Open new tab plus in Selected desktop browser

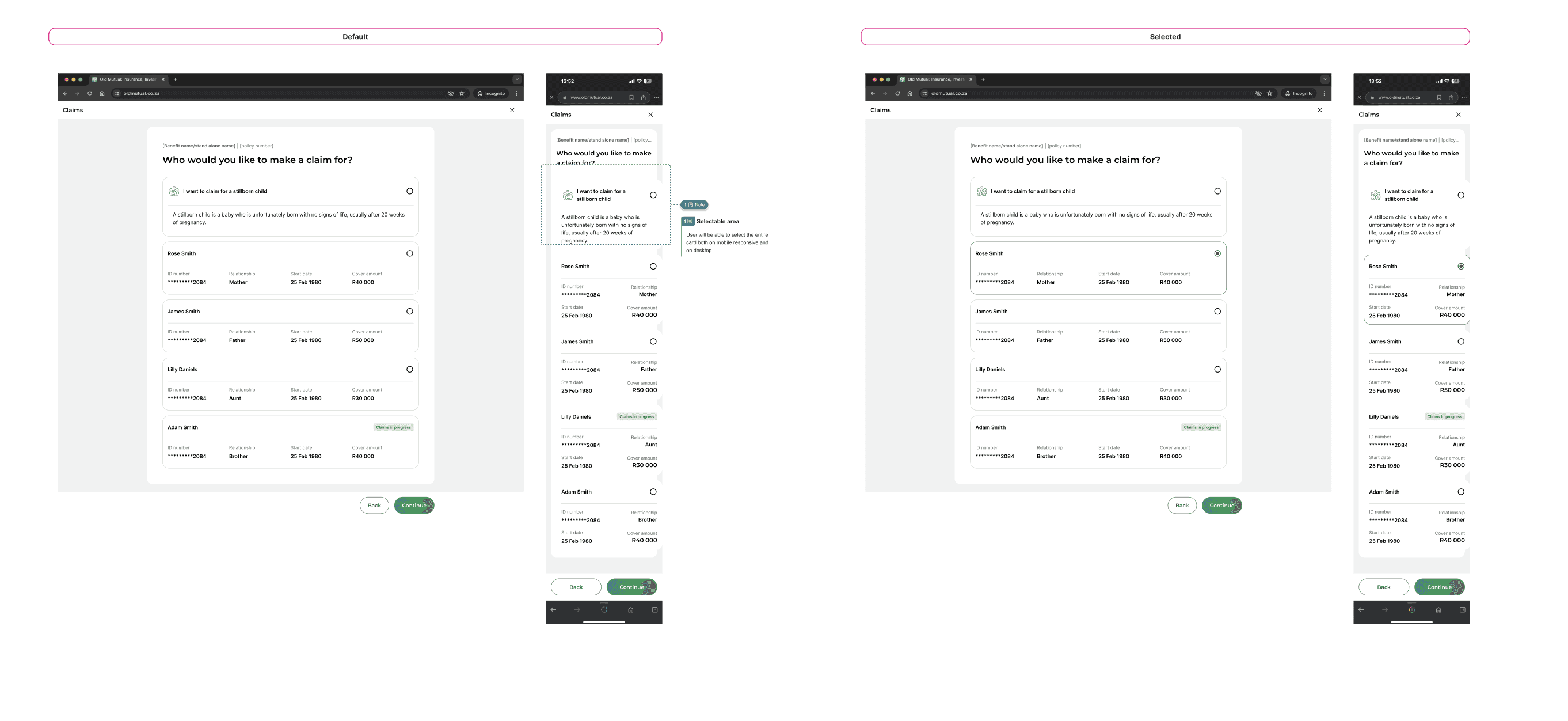click(x=983, y=79)
